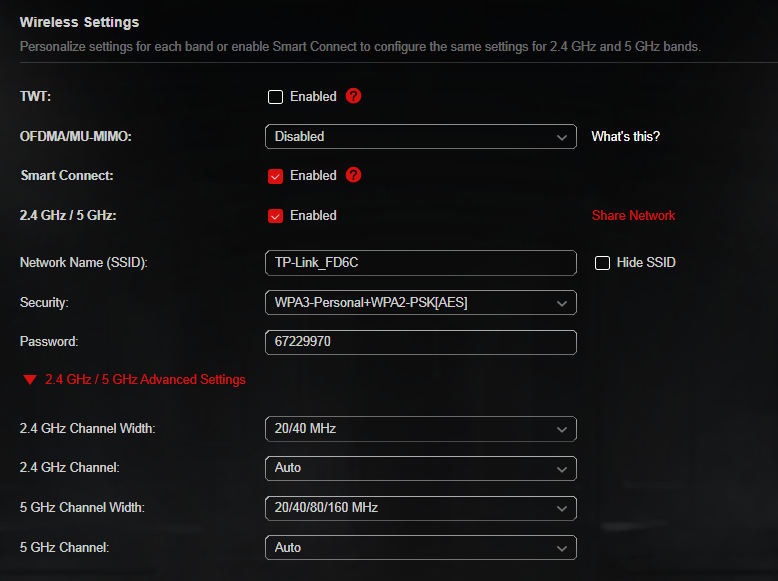Open the TWT help question mark icon

[x=353, y=96]
